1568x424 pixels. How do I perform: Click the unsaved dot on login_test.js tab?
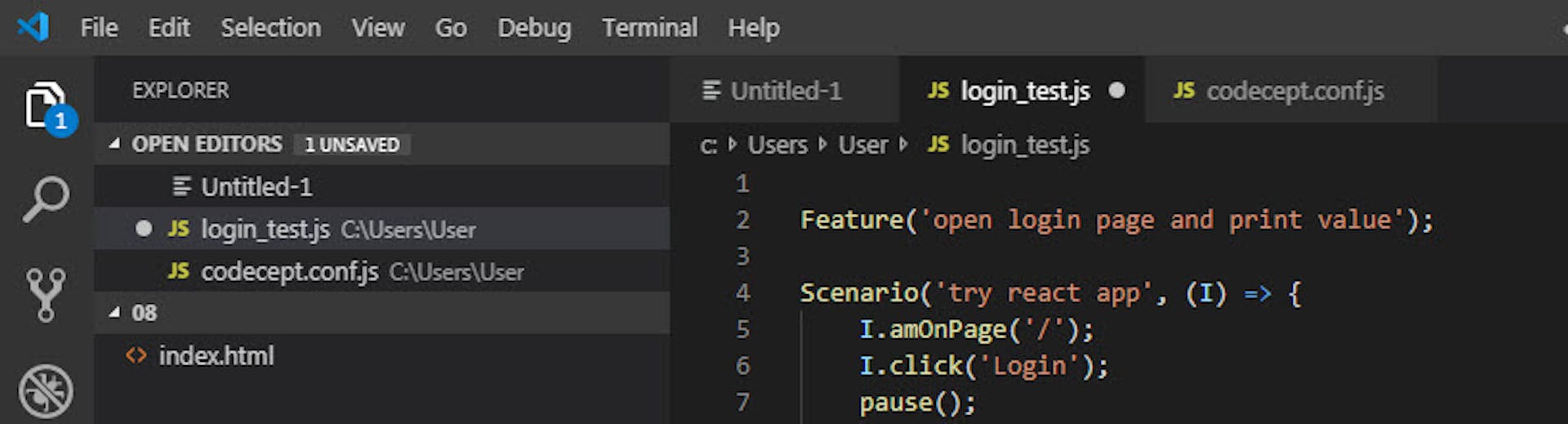(x=1116, y=90)
